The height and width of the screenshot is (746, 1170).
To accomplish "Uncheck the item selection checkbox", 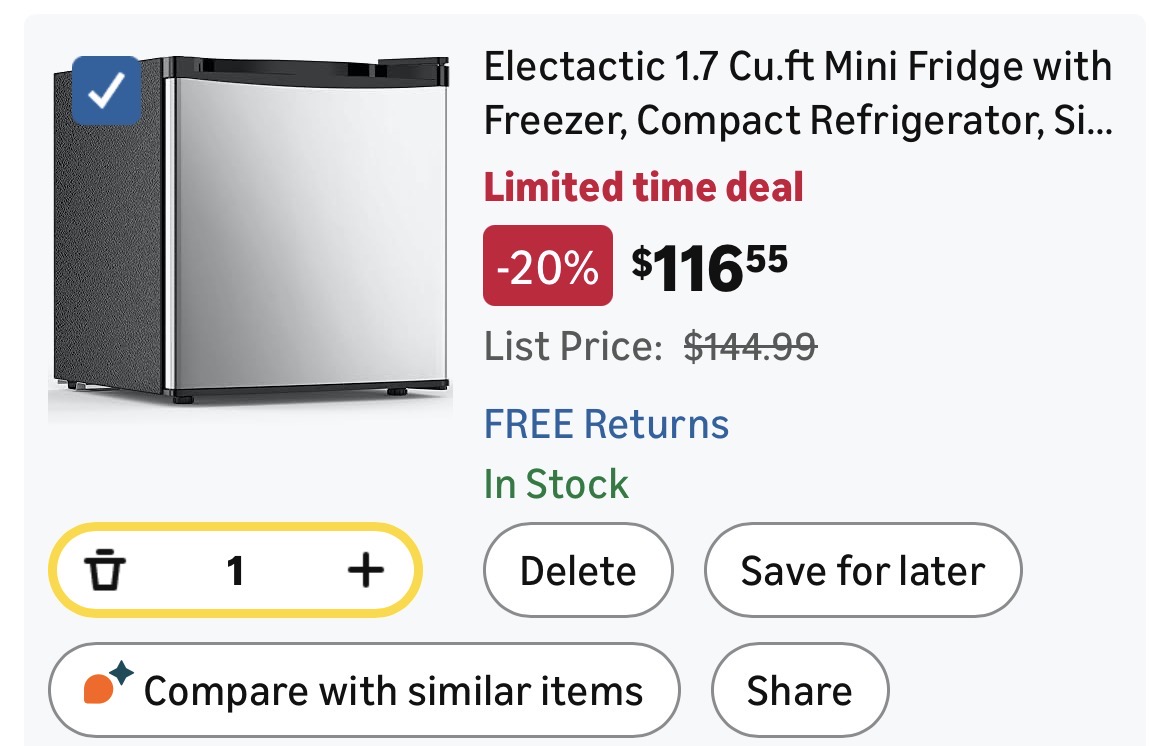I will pos(106,91).
